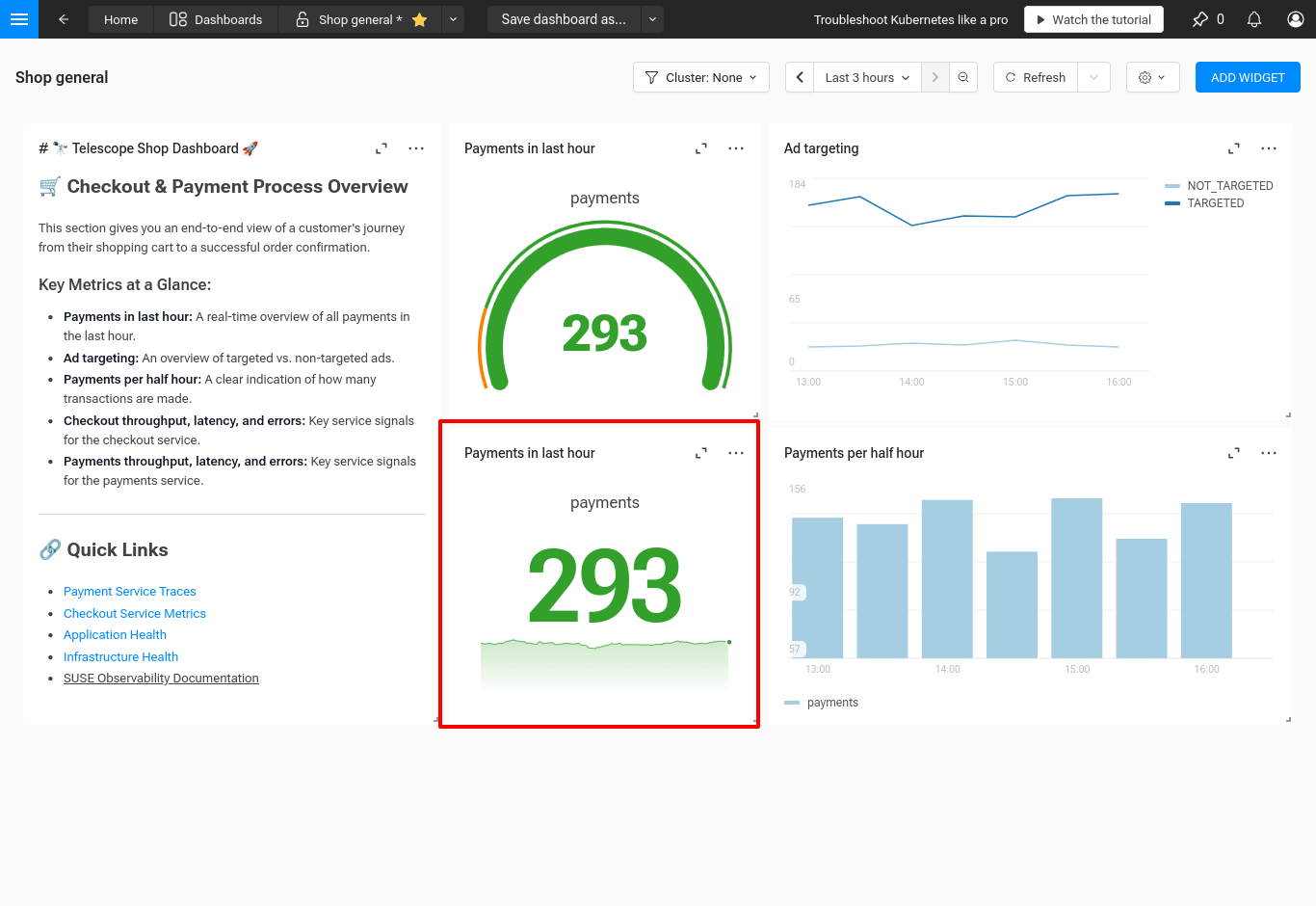Open the user profile icon
This screenshot has height=906, width=1316.
pos(1296,19)
